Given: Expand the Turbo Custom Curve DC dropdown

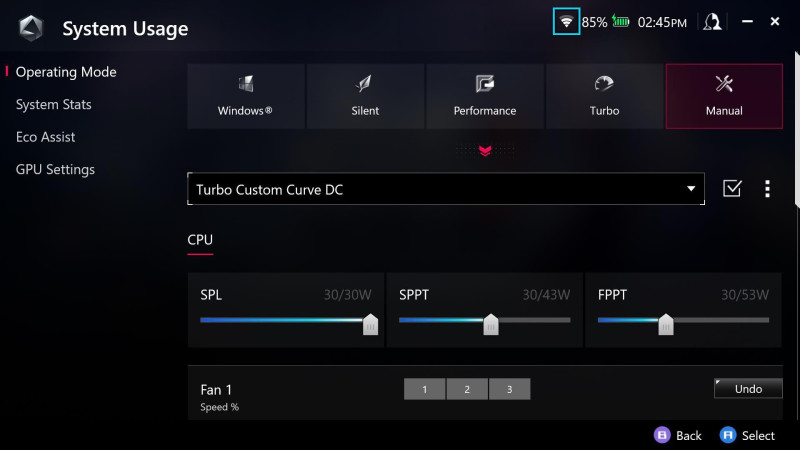Looking at the screenshot, I should [x=446, y=189].
